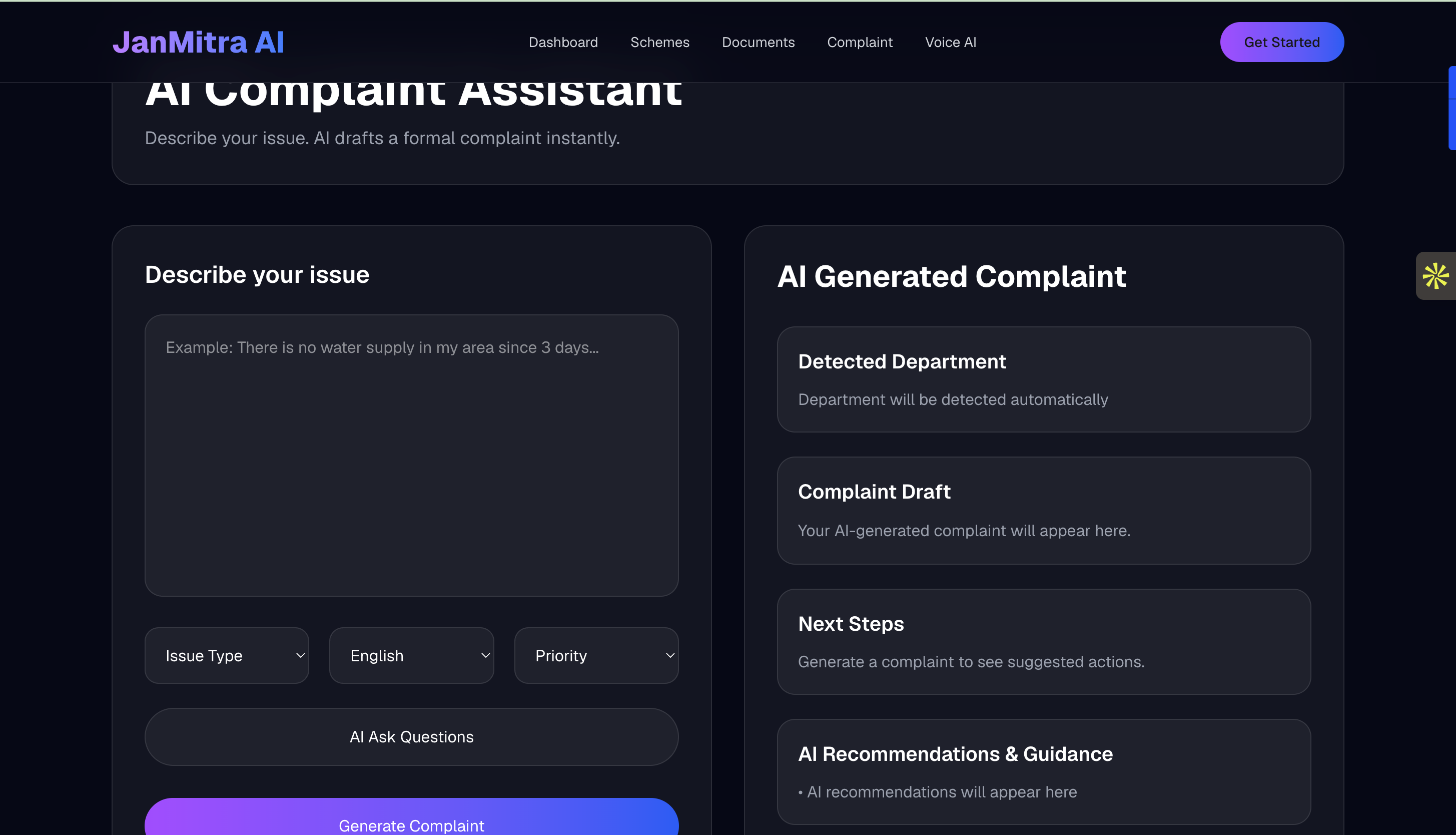Click the yellow asterisk widget icon
This screenshot has width=1456, height=835.
coord(1436,276)
